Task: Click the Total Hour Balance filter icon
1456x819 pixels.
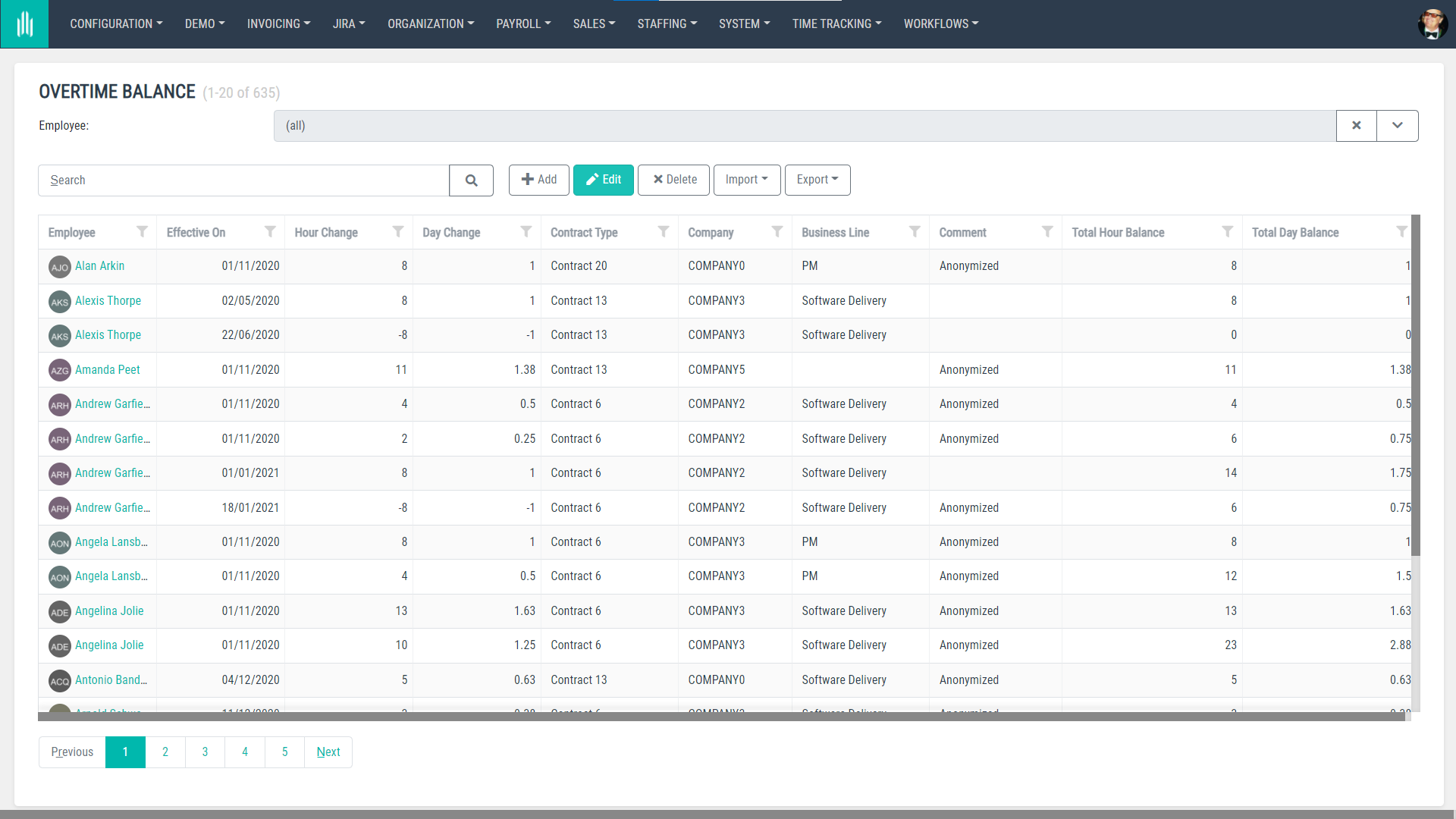Action: [x=1228, y=232]
